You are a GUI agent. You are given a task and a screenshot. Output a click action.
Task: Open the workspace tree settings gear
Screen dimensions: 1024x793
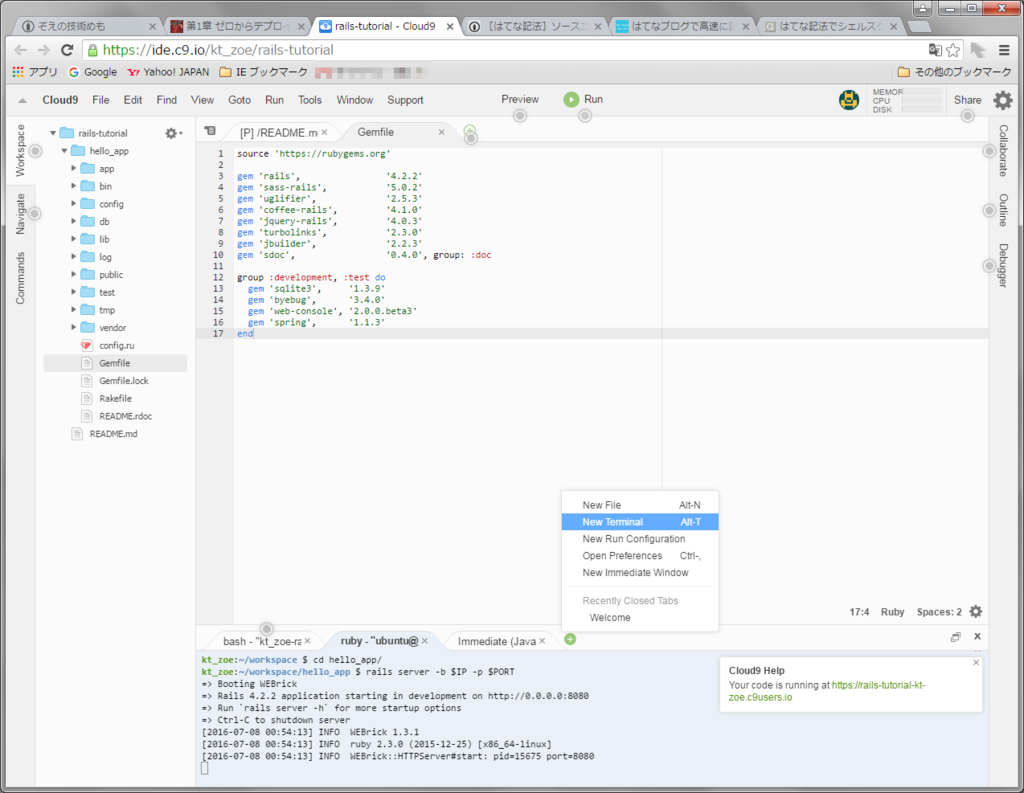[173, 133]
